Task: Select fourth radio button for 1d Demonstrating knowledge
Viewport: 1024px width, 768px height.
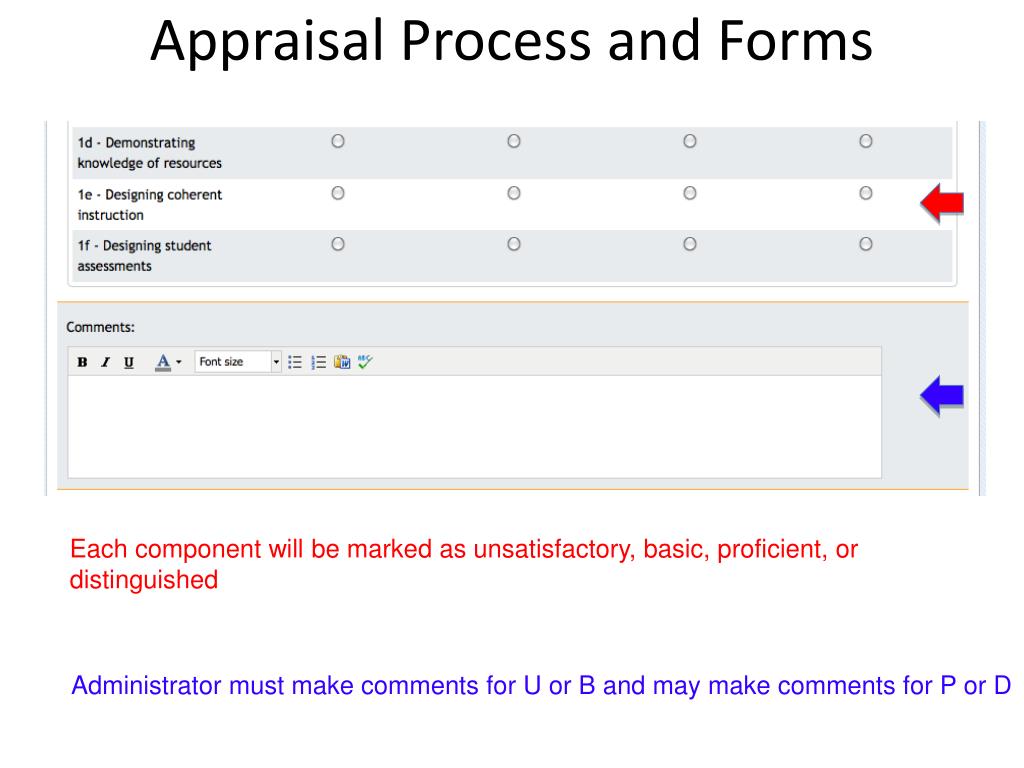Action: pyautogui.click(x=866, y=141)
